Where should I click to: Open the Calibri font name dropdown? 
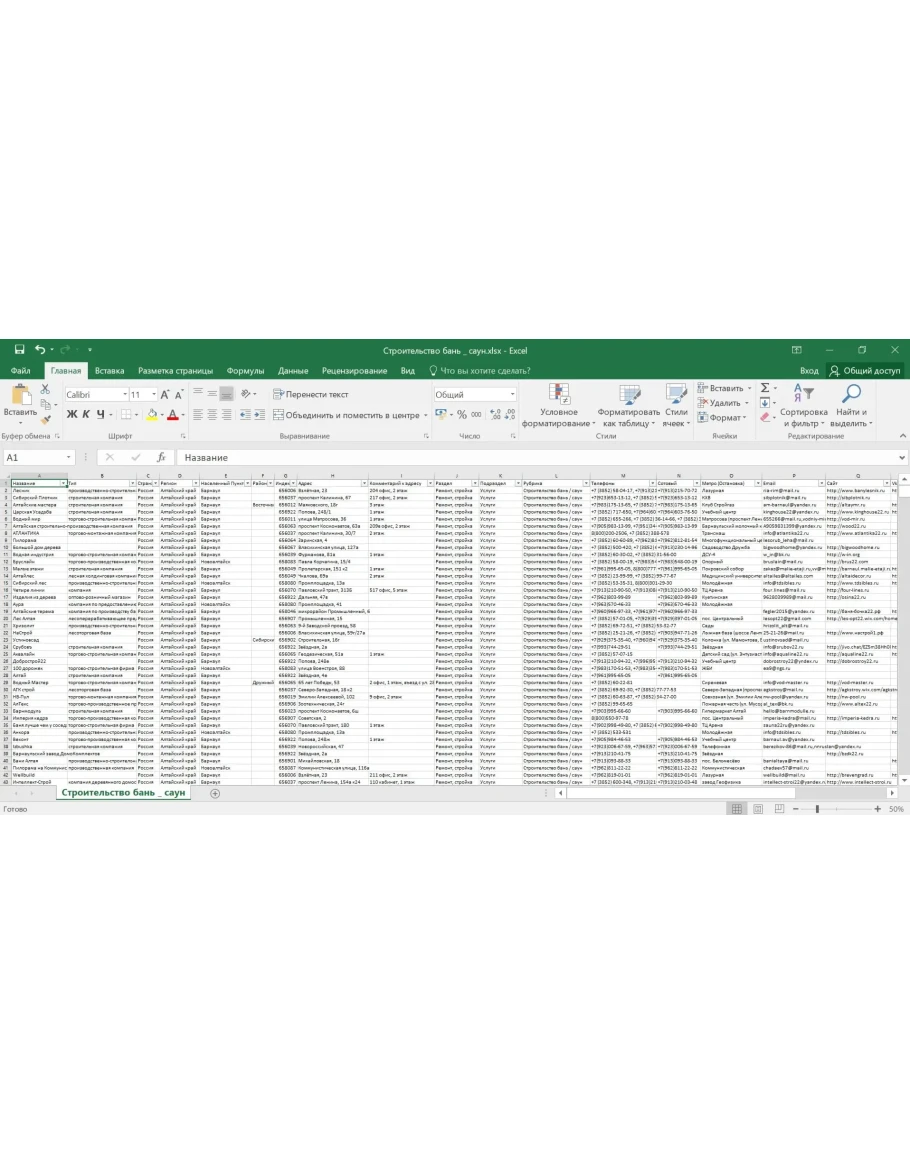tap(125, 395)
